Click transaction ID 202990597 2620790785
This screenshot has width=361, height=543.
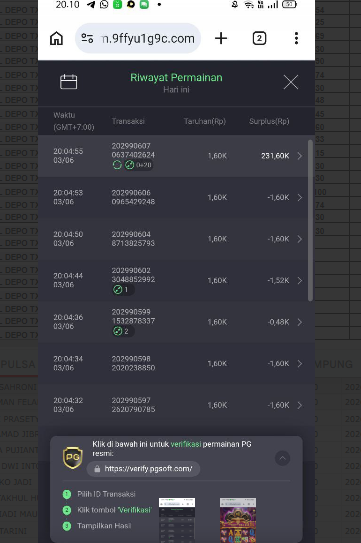coord(133,405)
